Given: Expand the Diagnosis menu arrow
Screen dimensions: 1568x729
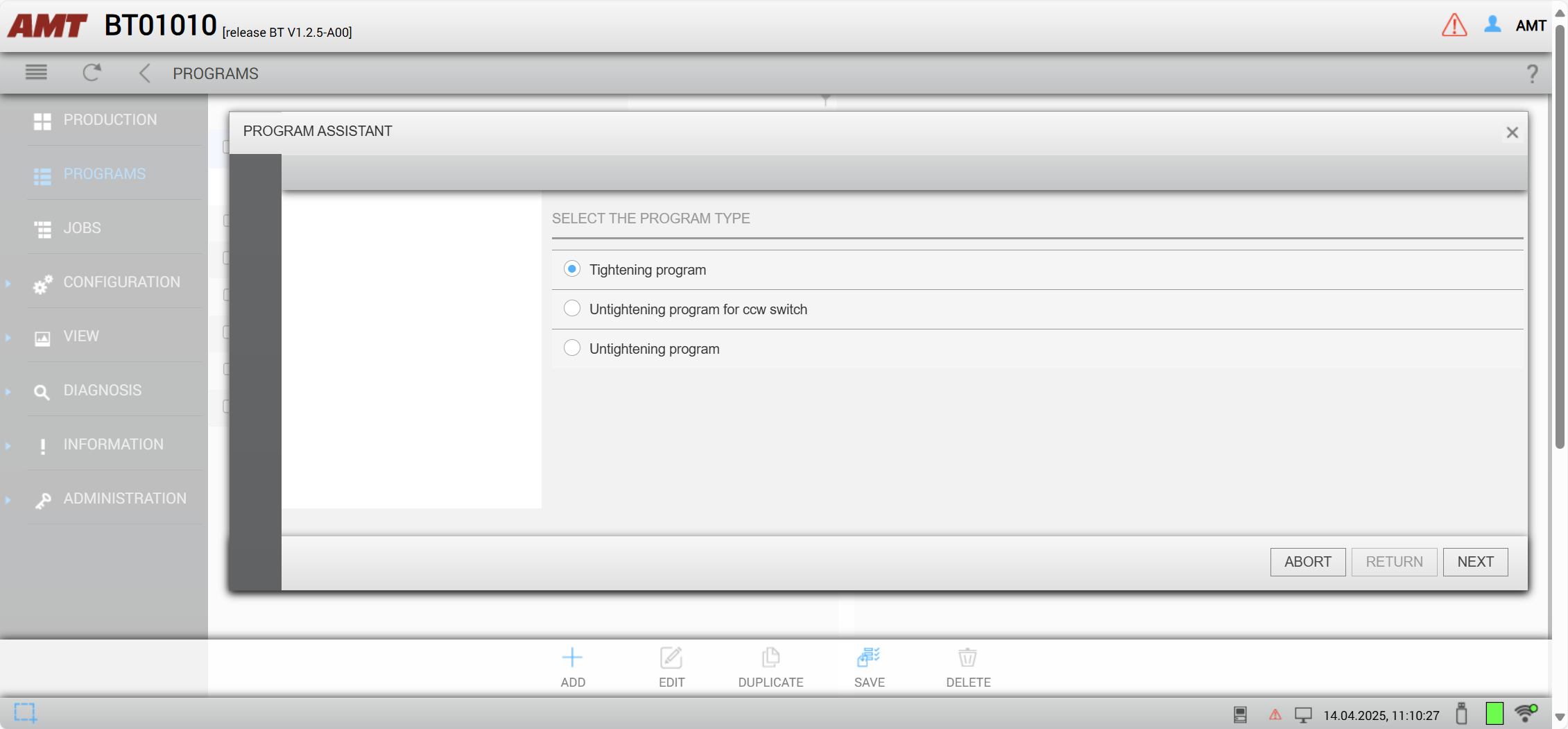Looking at the screenshot, I should click(x=8, y=391).
